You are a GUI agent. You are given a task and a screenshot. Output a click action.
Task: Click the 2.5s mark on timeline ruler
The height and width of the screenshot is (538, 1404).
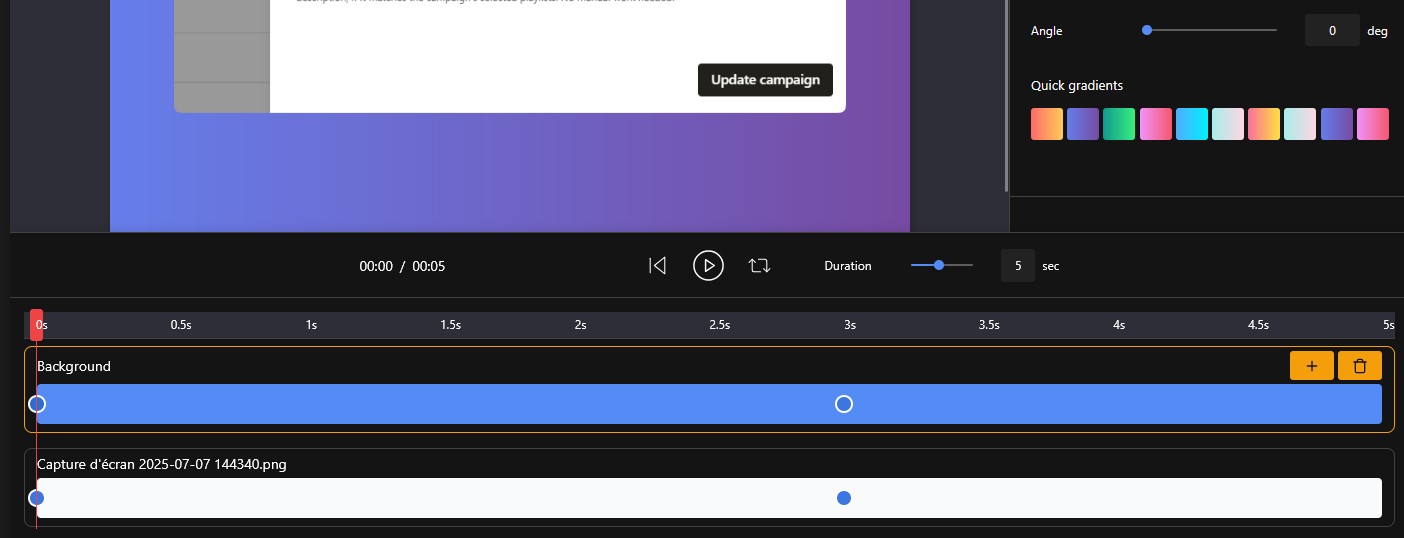[720, 325]
